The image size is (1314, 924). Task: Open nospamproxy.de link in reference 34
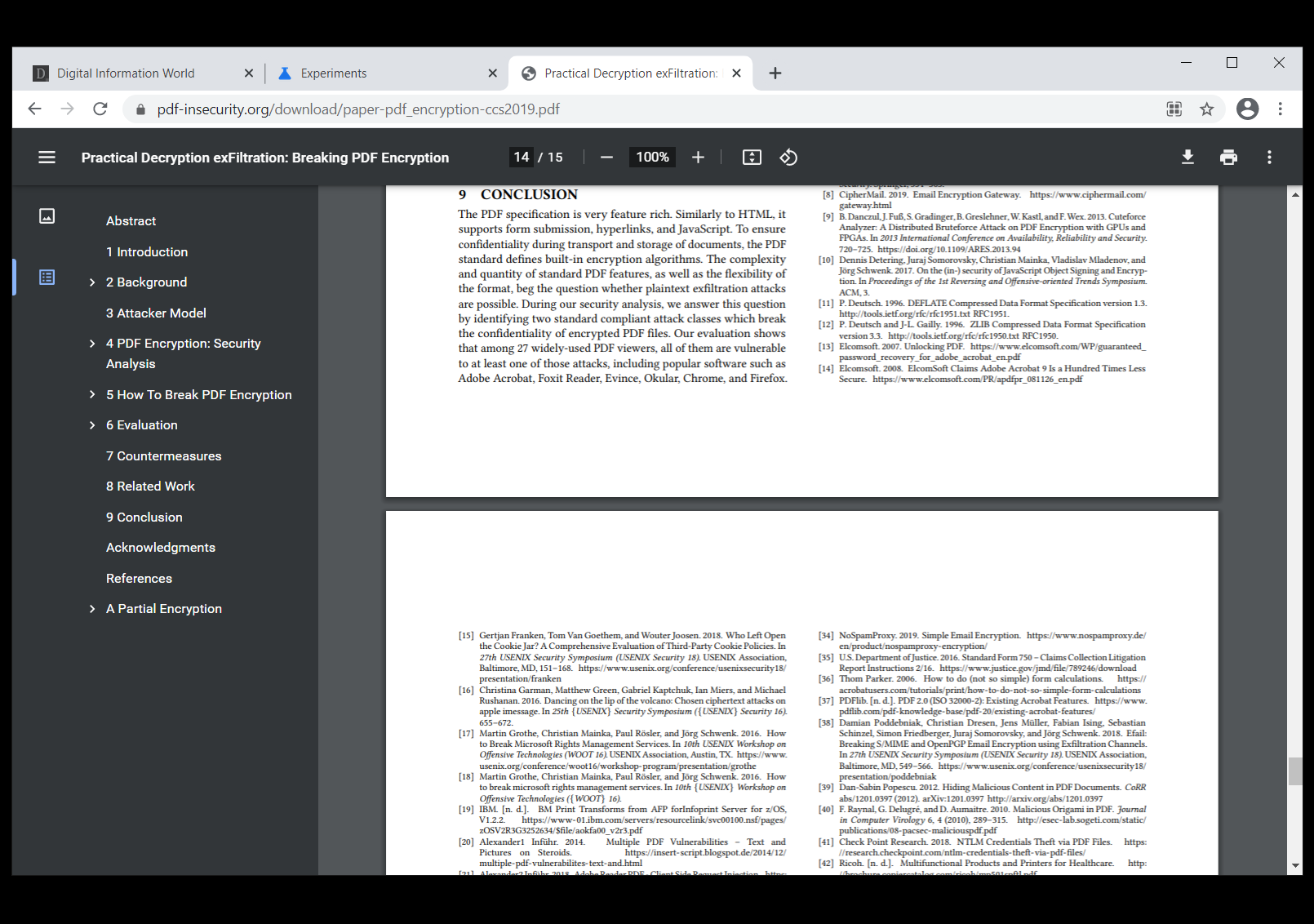point(1086,636)
